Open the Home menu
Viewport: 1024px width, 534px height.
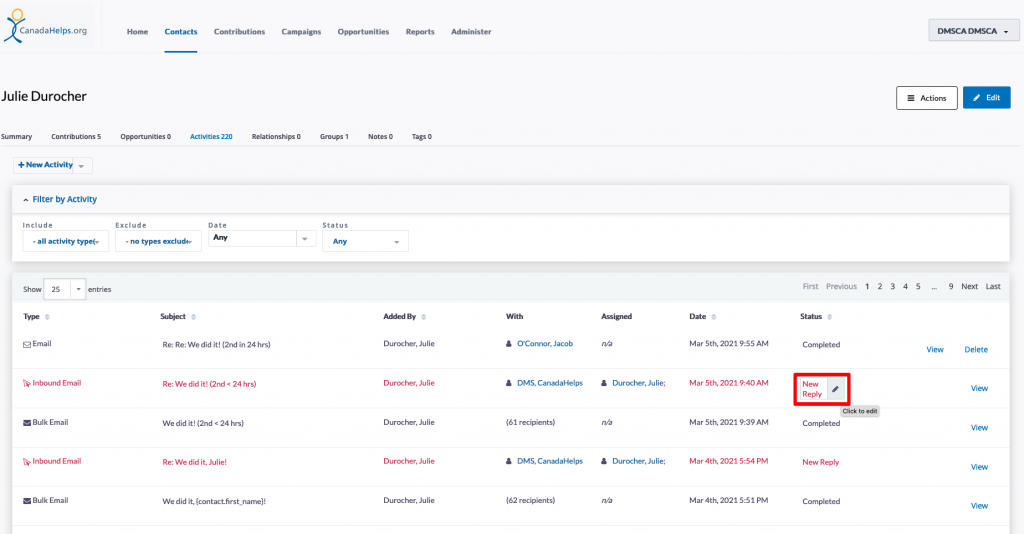(x=137, y=31)
